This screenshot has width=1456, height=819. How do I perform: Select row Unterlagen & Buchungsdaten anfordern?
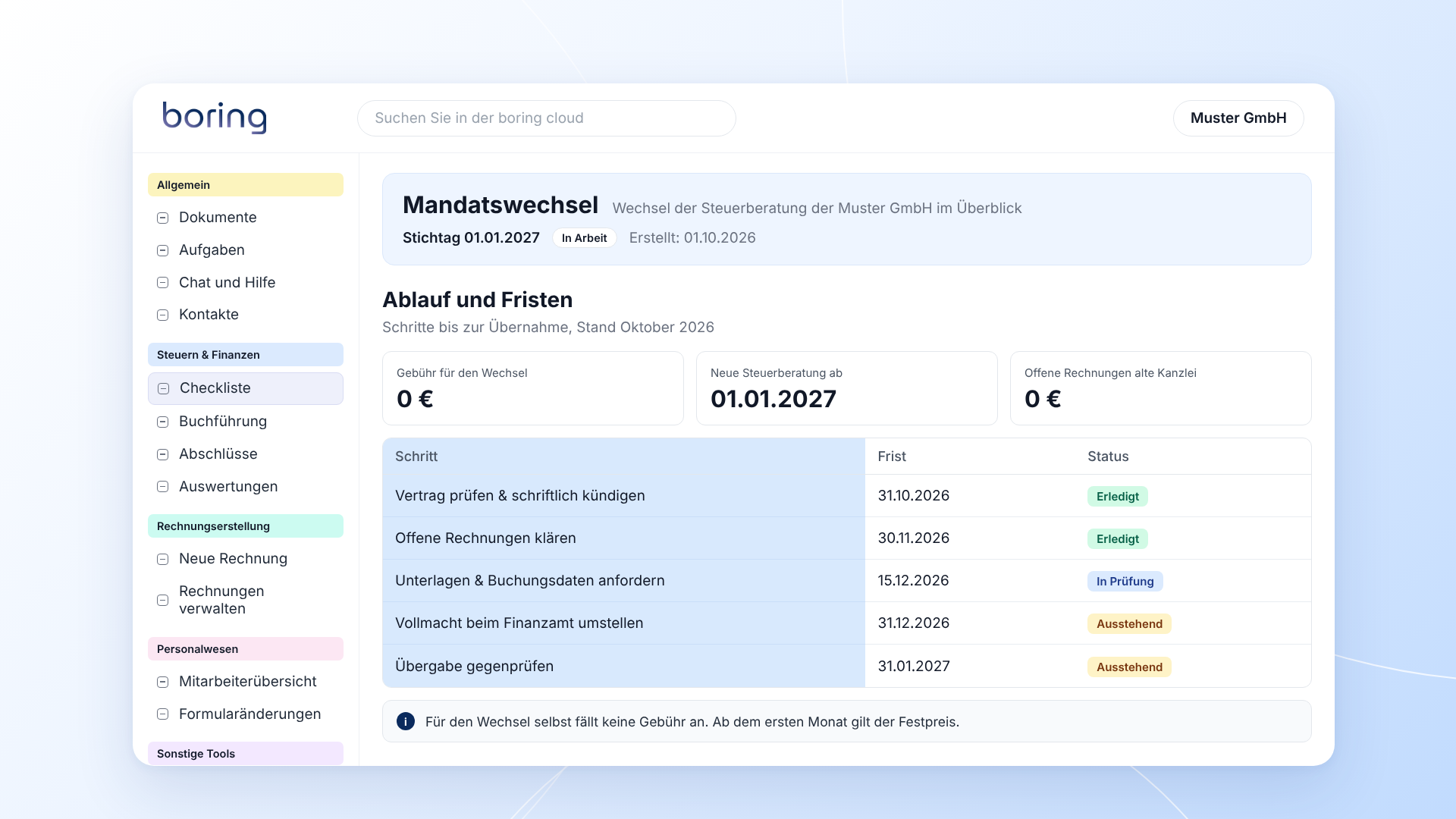coord(847,581)
